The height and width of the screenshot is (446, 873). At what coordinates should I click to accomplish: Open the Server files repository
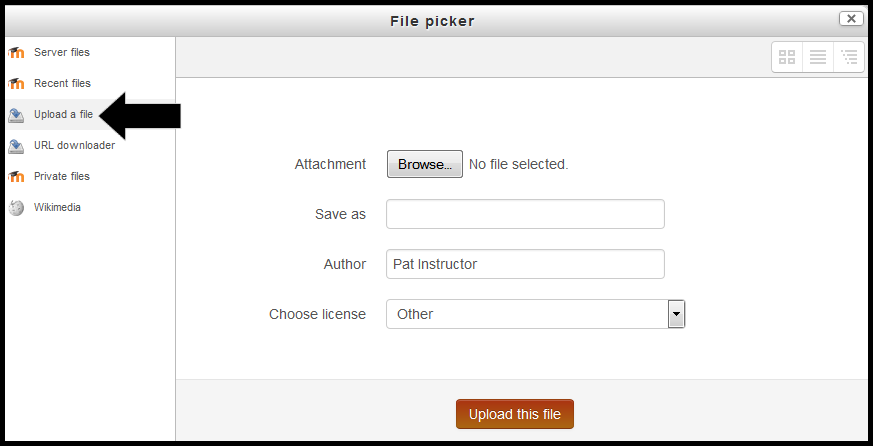[x=62, y=52]
